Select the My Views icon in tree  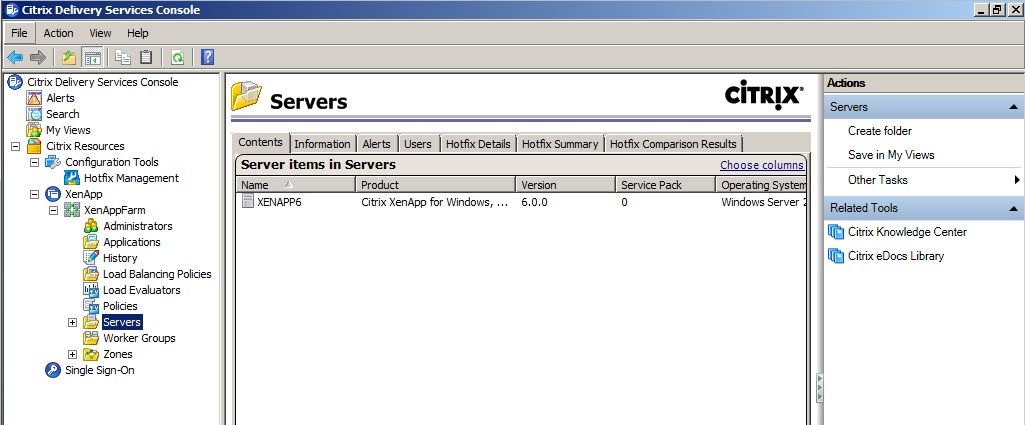pyautogui.click(x=34, y=130)
